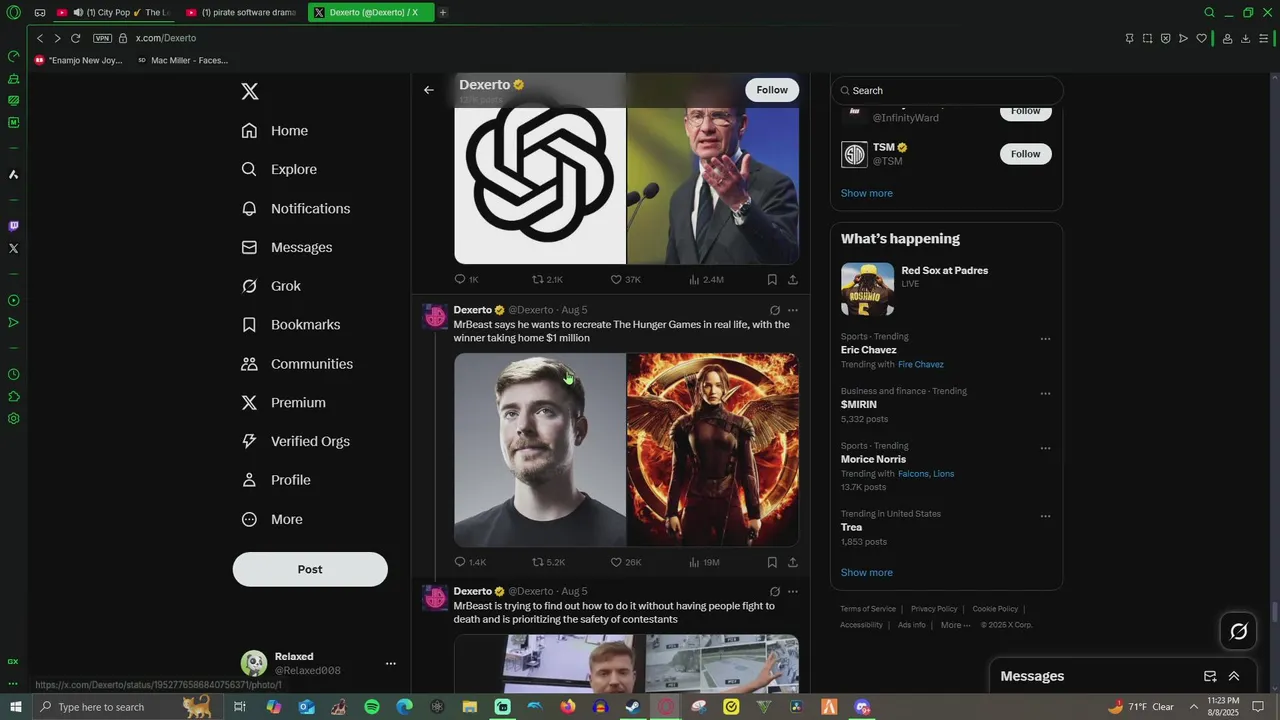This screenshot has width=1280, height=720.
Task: Switch to the pirate software drama tab
Action: pos(241,12)
